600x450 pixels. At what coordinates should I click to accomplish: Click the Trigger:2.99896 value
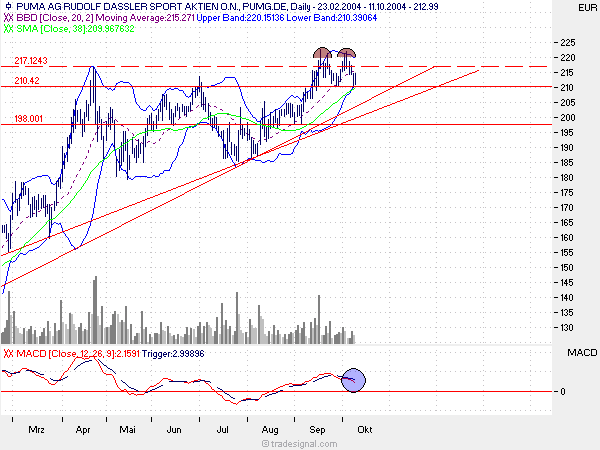coord(173,354)
